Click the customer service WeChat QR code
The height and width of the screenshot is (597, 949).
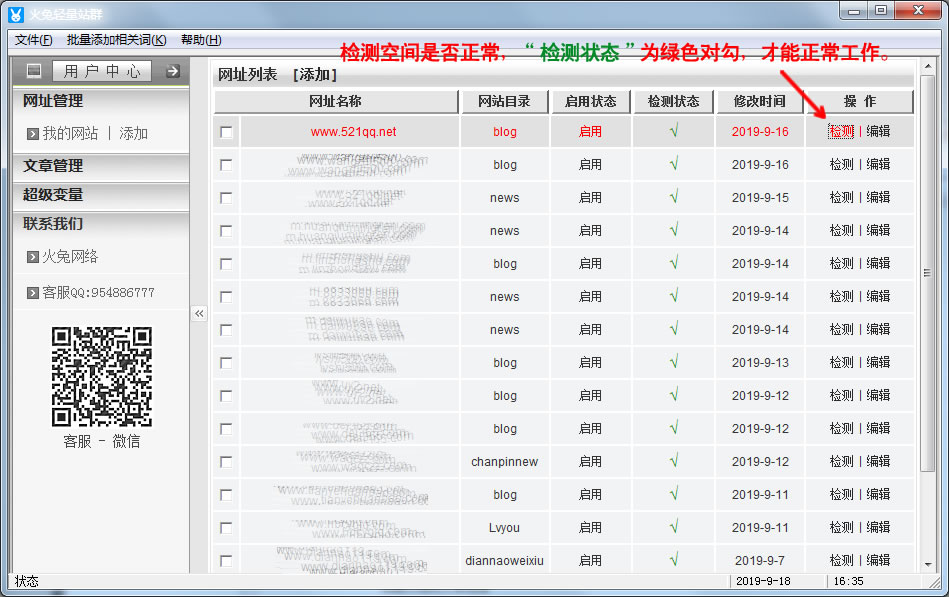(x=101, y=377)
